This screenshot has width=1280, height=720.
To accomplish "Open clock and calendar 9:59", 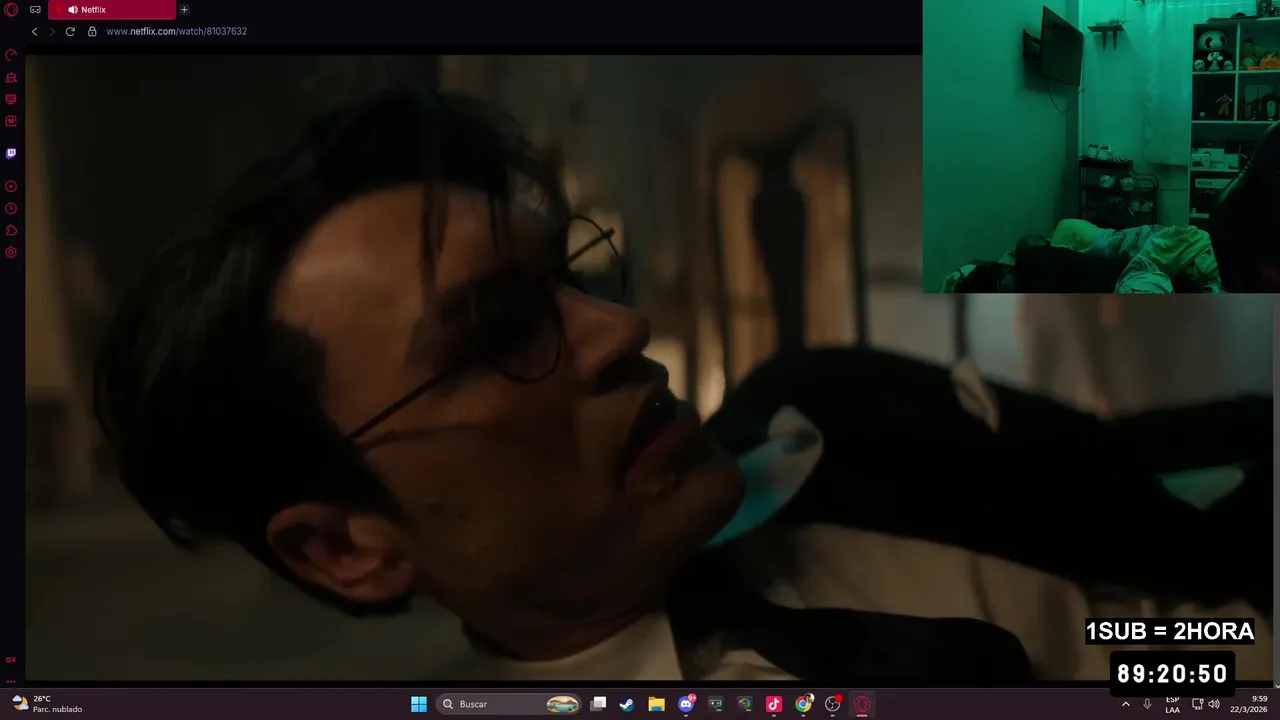I will pyautogui.click(x=1249, y=704).
